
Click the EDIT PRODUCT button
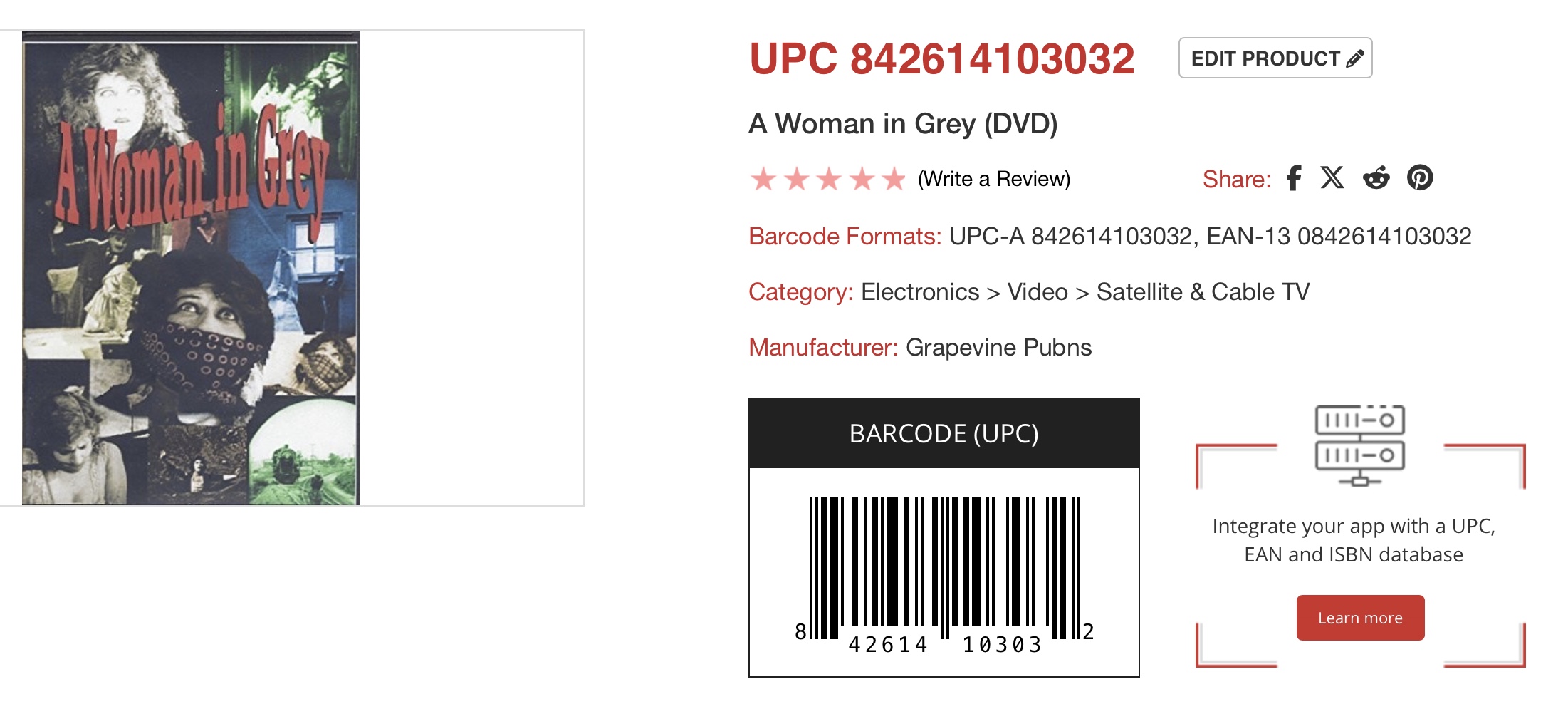(1275, 58)
